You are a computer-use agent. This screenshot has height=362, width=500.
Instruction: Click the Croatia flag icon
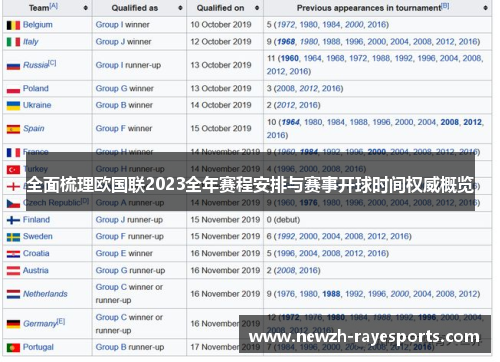coord(13,254)
